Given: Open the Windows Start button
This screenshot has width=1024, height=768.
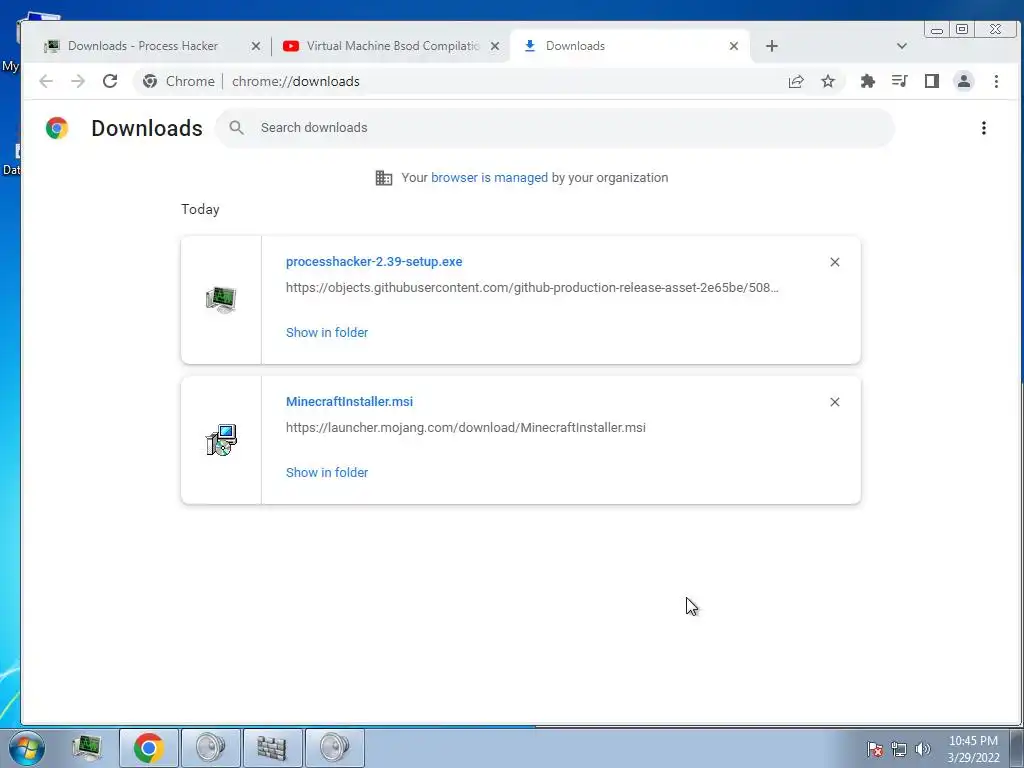Looking at the screenshot, I should [27, 748].
